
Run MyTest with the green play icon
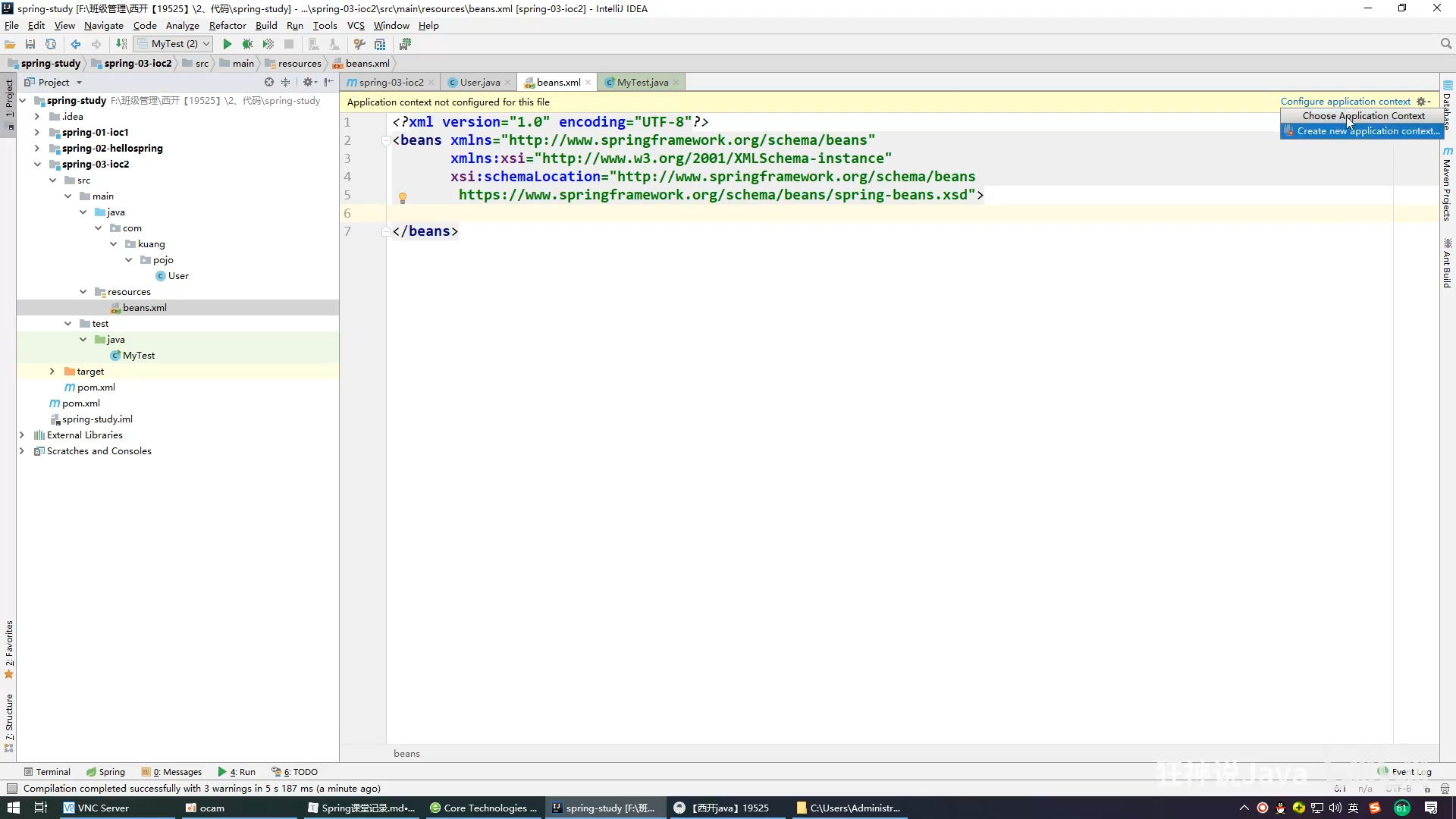[227, 44]
